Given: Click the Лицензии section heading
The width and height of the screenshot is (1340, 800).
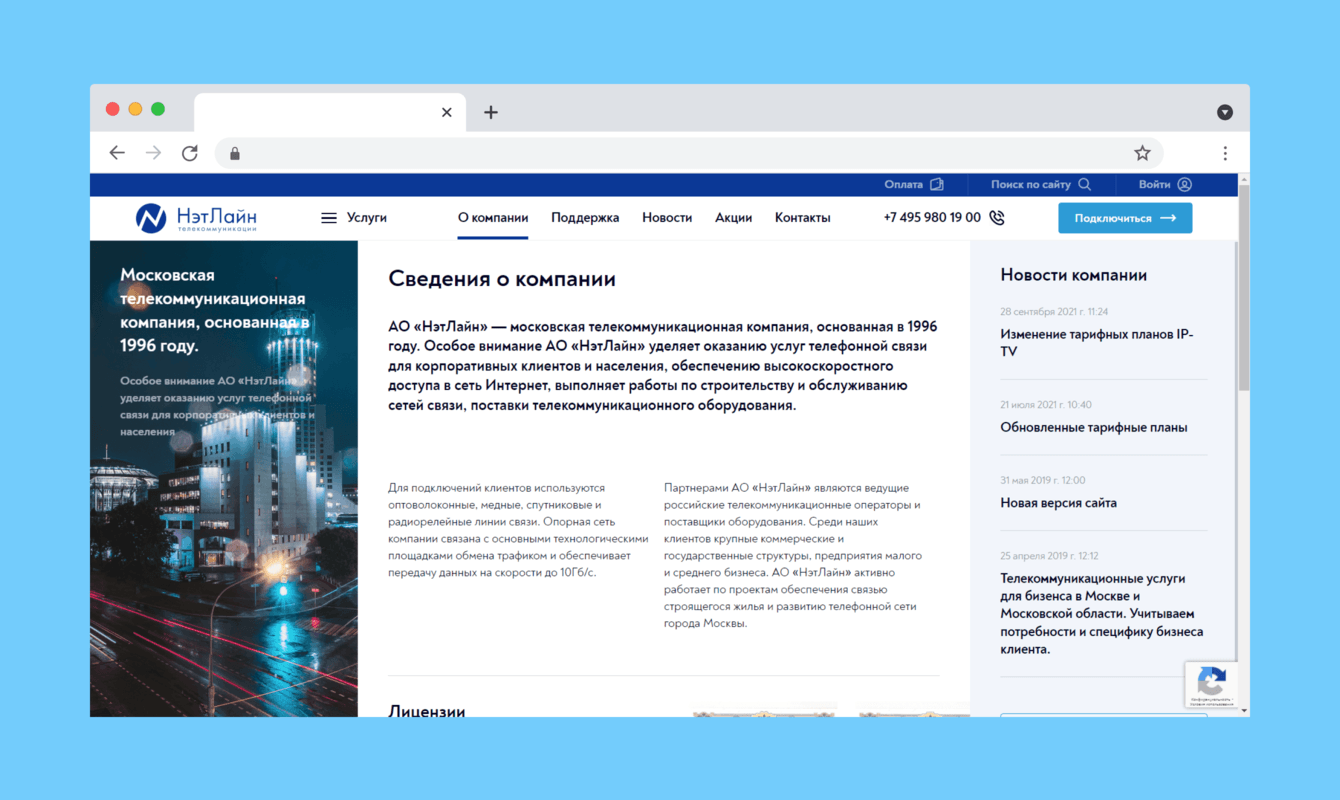Looking at the screenshot, I should click(427, 712).
